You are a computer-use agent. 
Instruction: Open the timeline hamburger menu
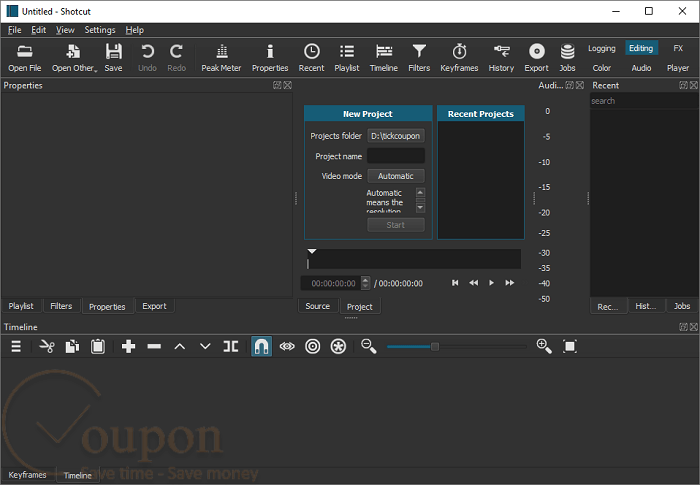(x=16, y=346)
